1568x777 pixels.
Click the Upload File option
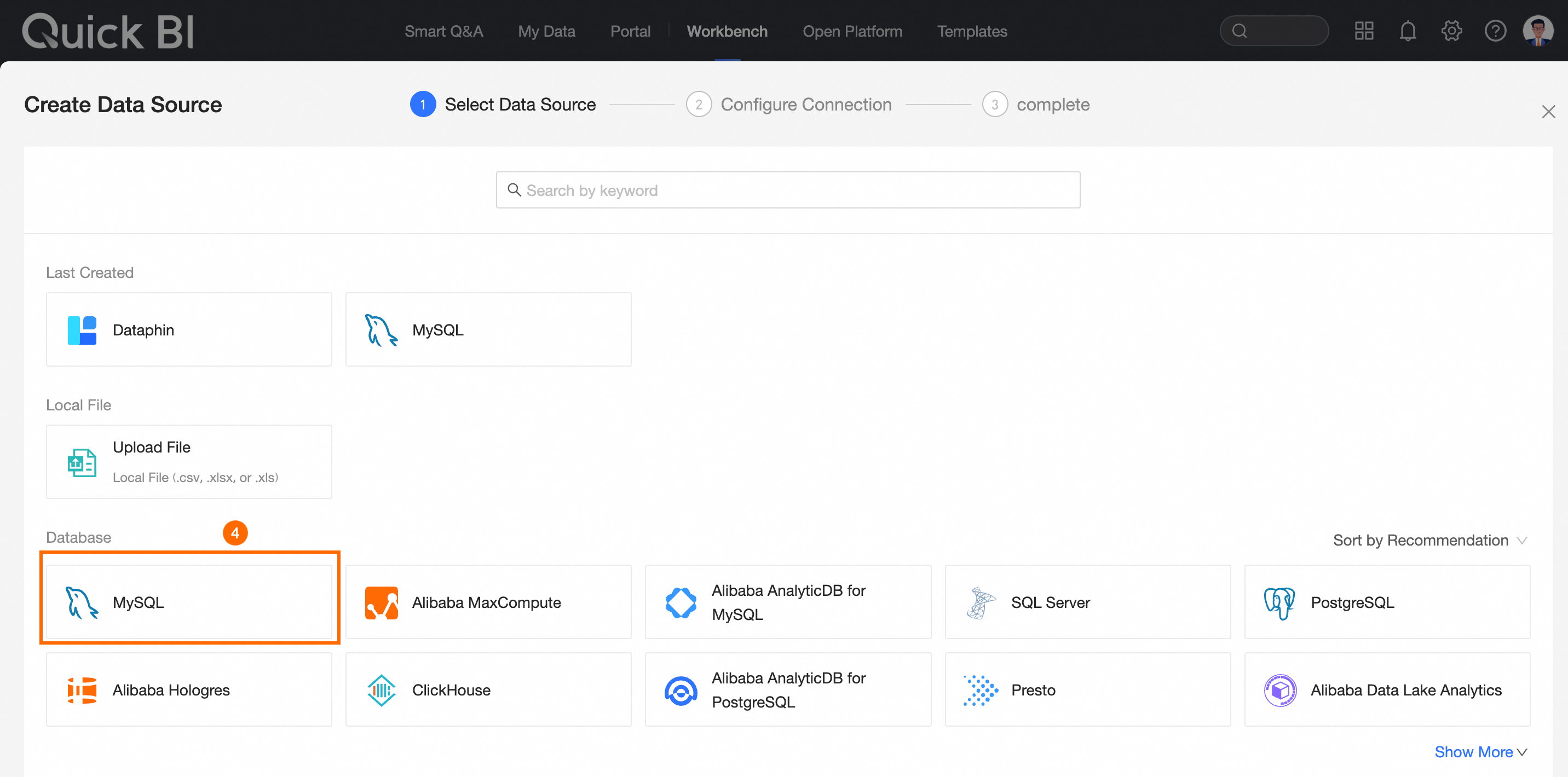point(189,462)
